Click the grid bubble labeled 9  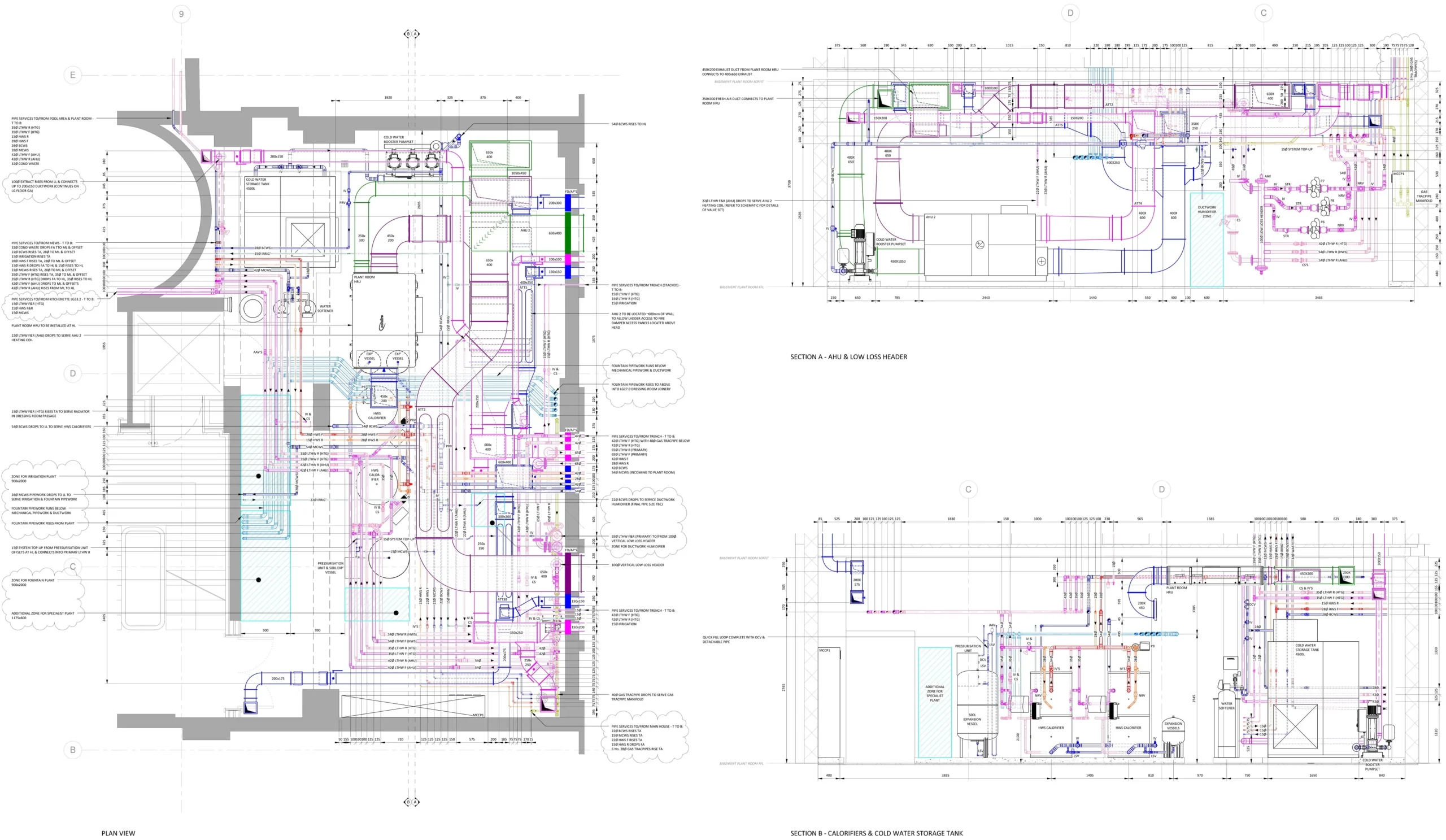181,14
